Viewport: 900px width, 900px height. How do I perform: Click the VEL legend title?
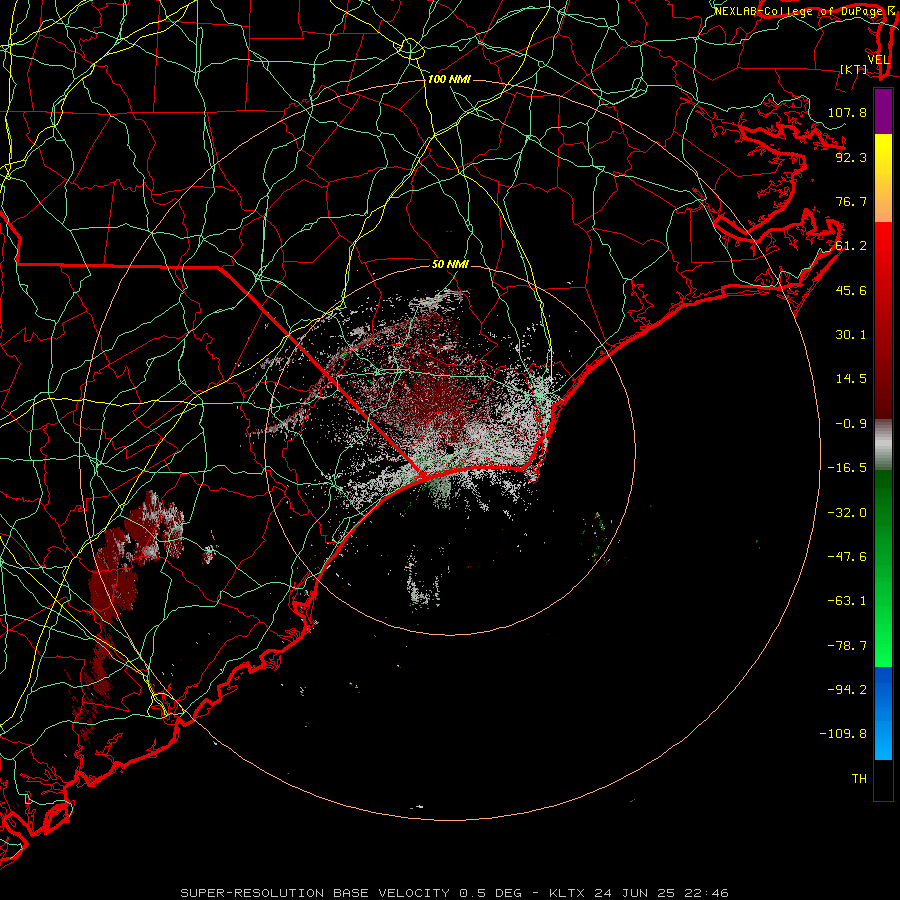coord(878,60)
